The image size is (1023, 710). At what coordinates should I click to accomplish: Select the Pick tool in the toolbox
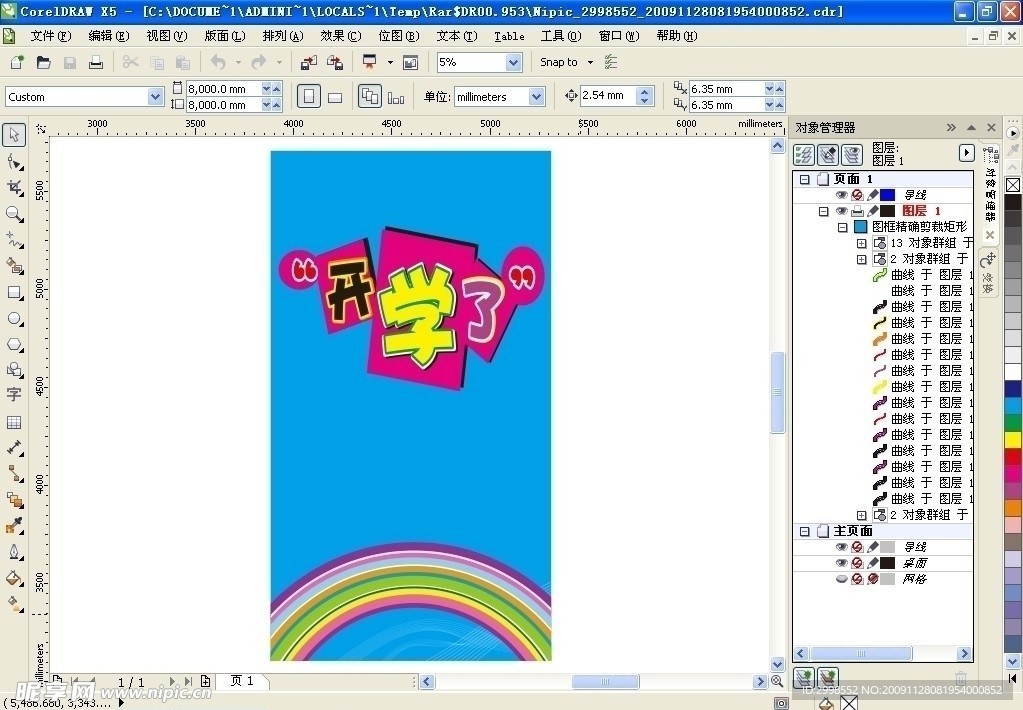(14, 135)
